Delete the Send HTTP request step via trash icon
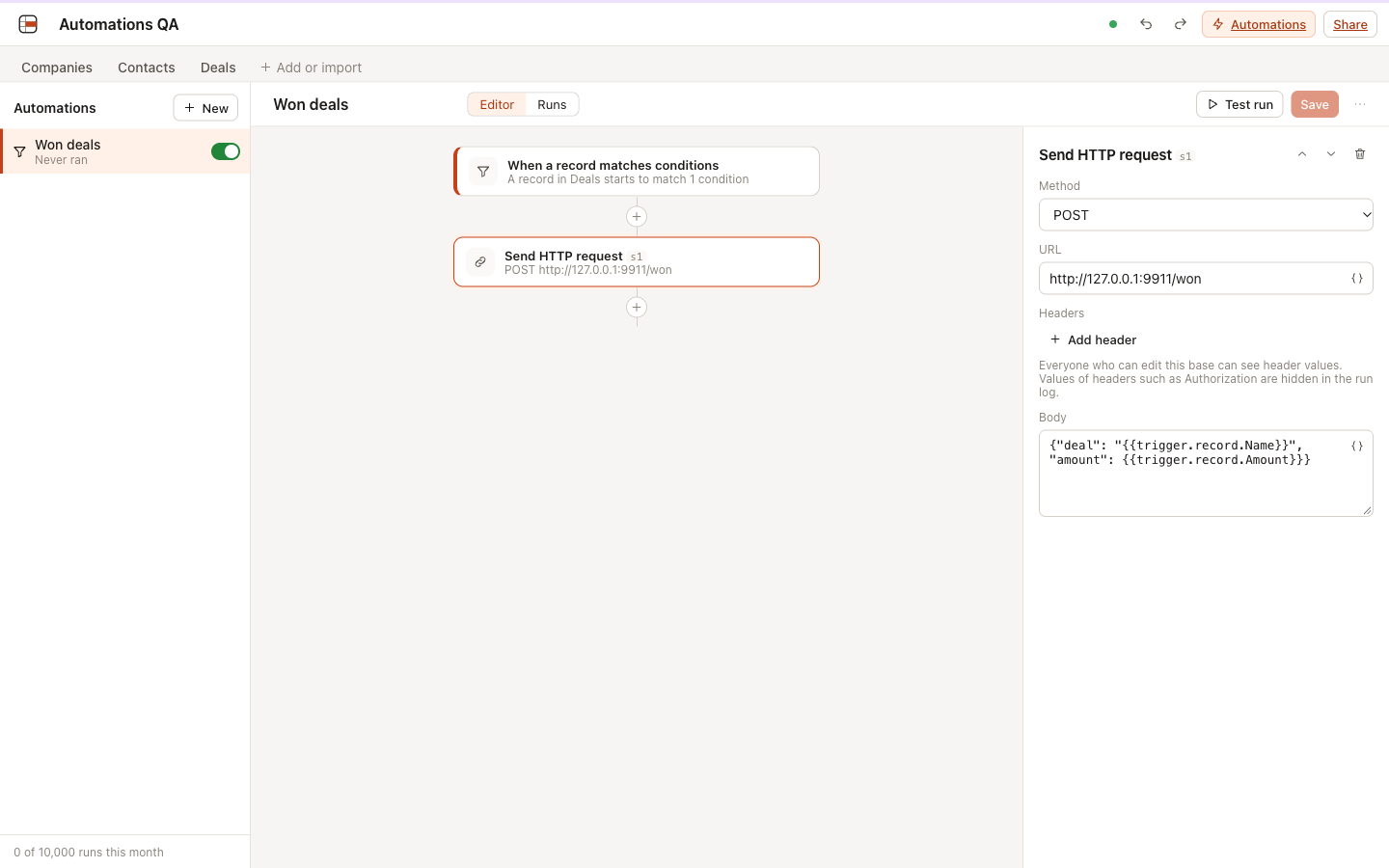 (1360, 154)
